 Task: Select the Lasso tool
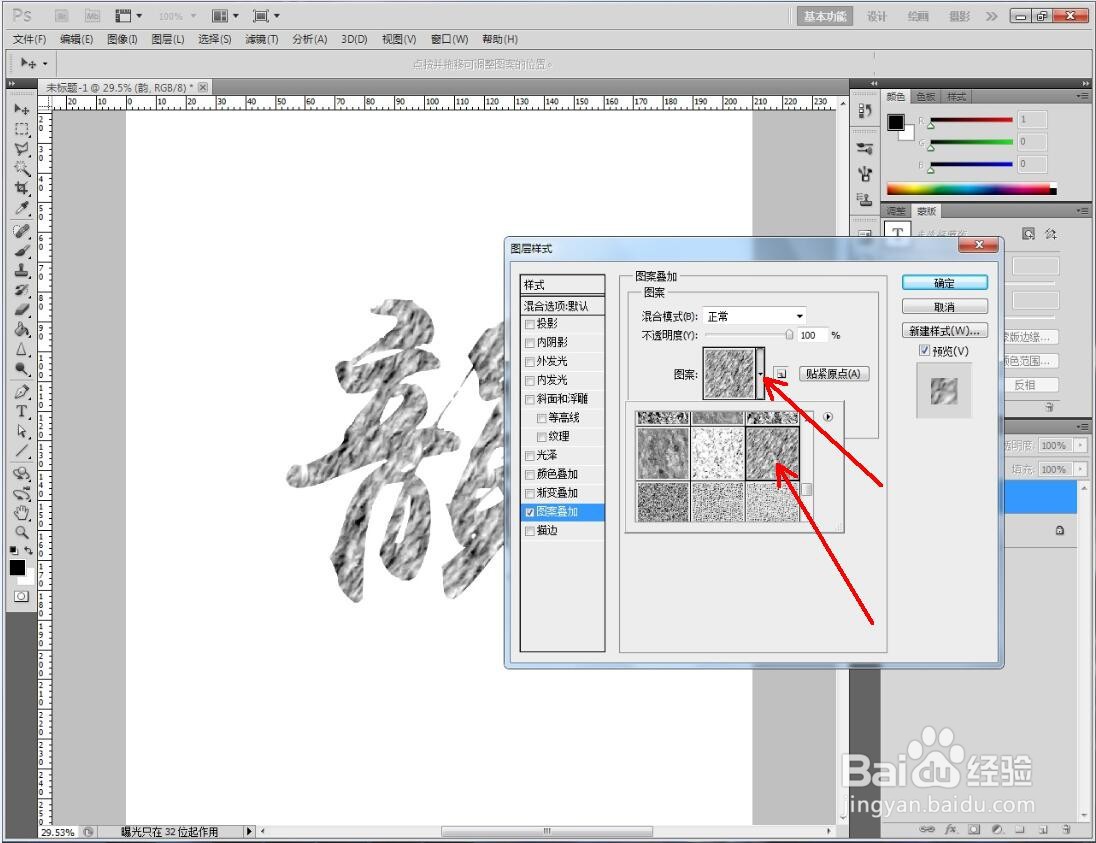[21, 150]
